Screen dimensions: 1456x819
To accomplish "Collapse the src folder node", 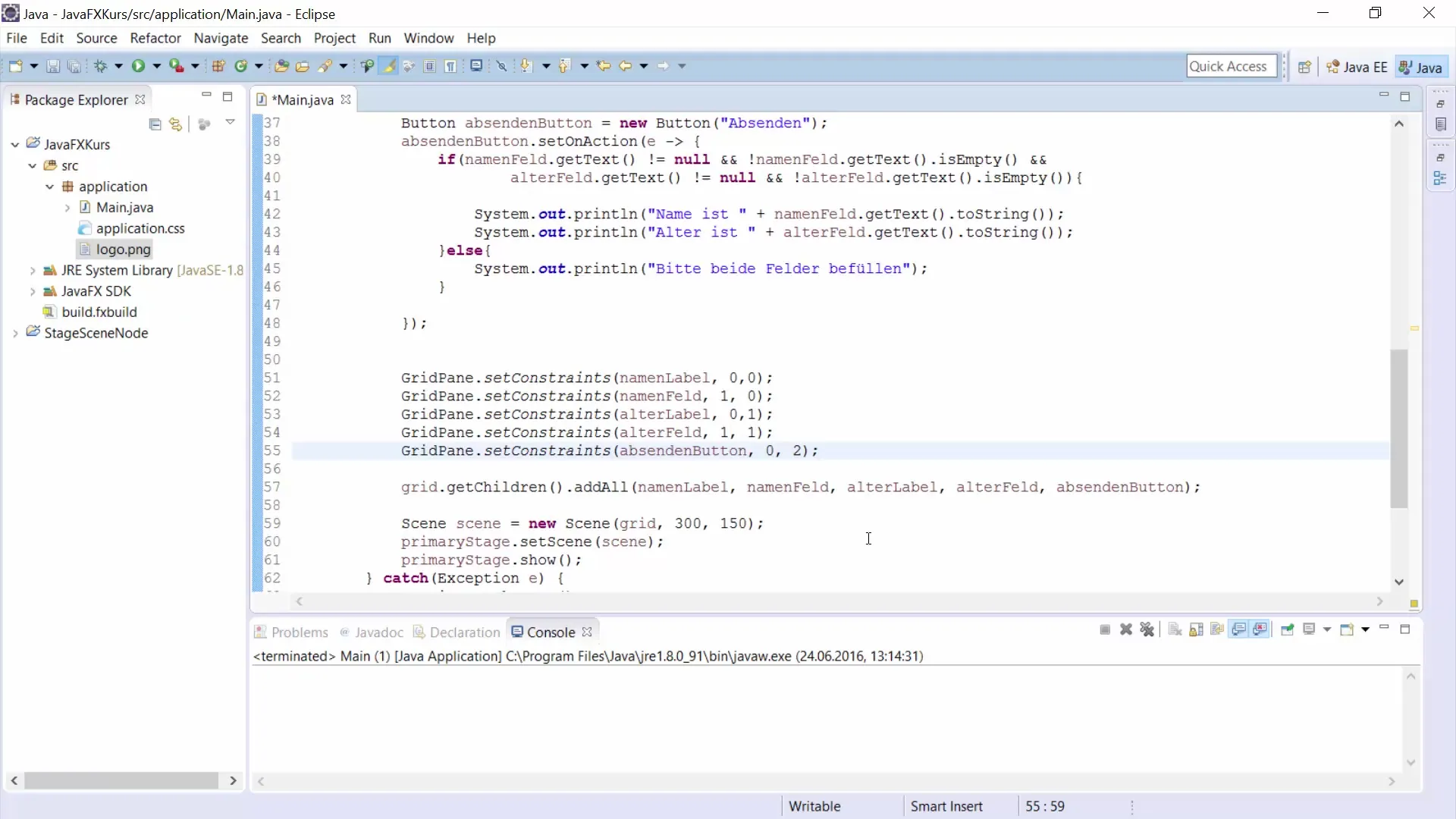I will point(33,165).
